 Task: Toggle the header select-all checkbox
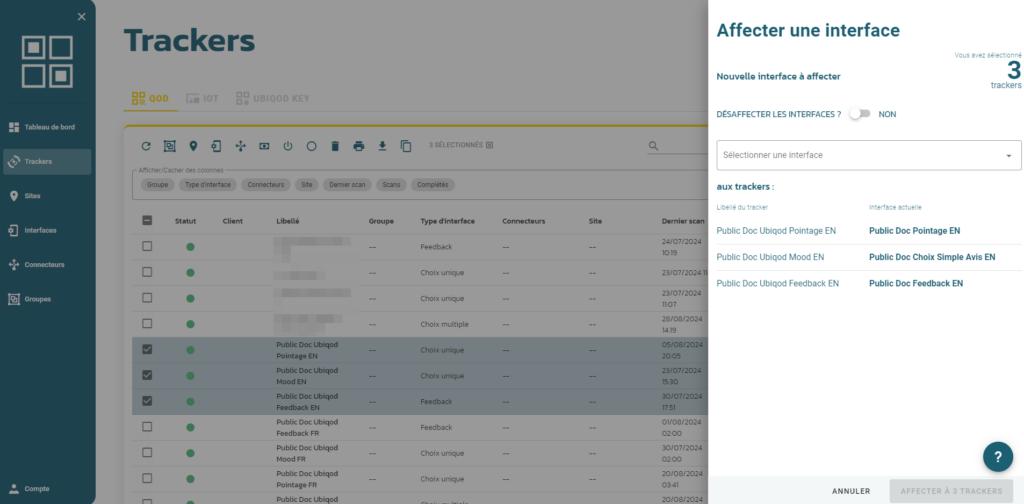coord(148,221)
